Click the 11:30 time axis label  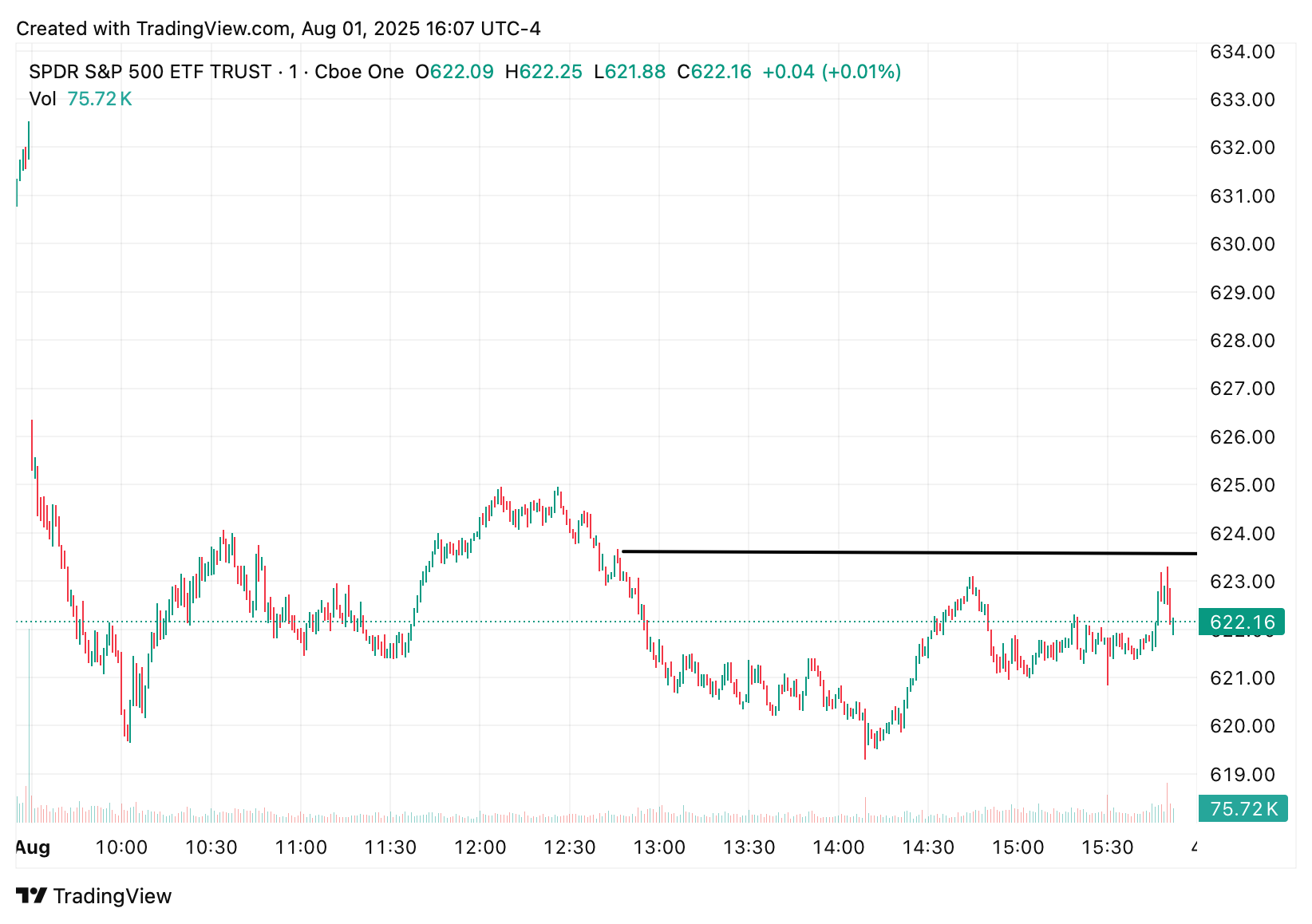pos(390,847)
